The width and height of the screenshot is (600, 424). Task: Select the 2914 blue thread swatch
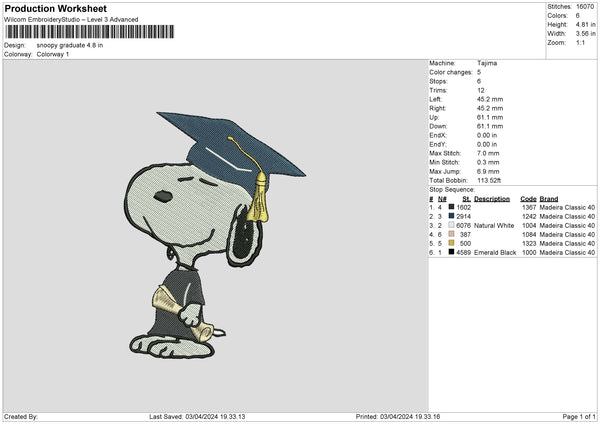click(x=452, y=216)
